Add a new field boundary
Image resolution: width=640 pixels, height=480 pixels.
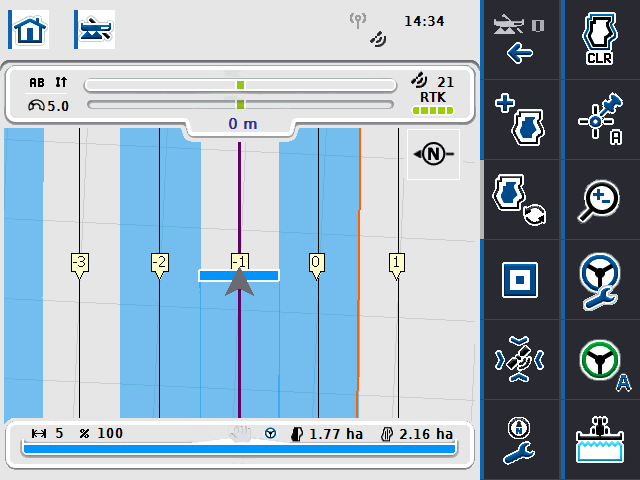[x=520, y=120]
